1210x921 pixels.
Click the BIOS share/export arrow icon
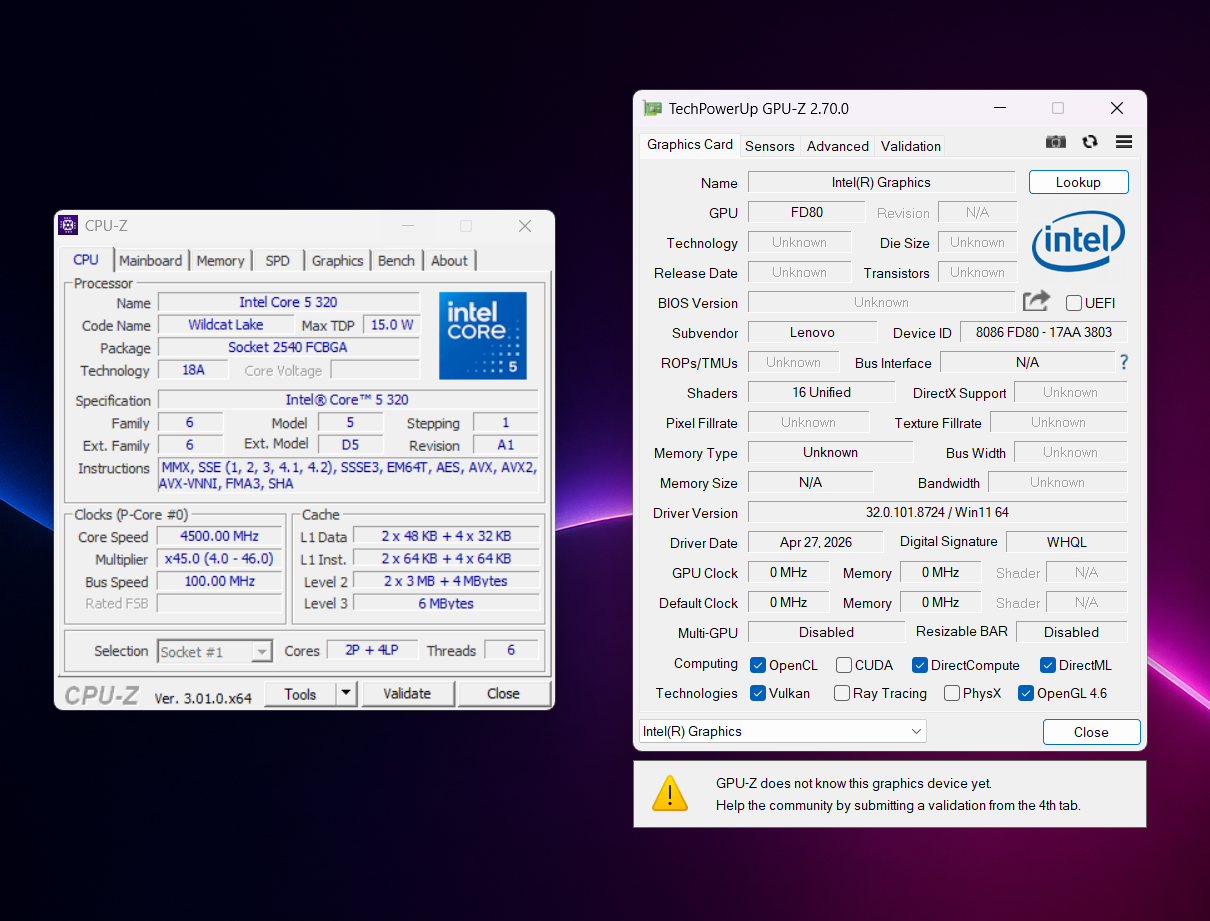1036,301
